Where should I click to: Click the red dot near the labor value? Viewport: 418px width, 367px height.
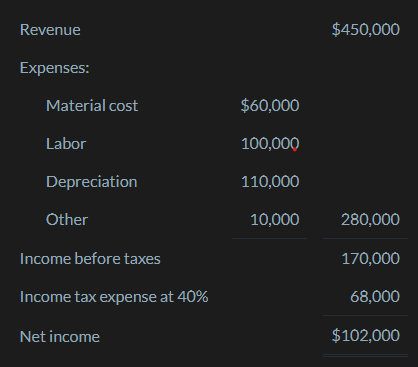pyautogui.click(x=295, y=150)
